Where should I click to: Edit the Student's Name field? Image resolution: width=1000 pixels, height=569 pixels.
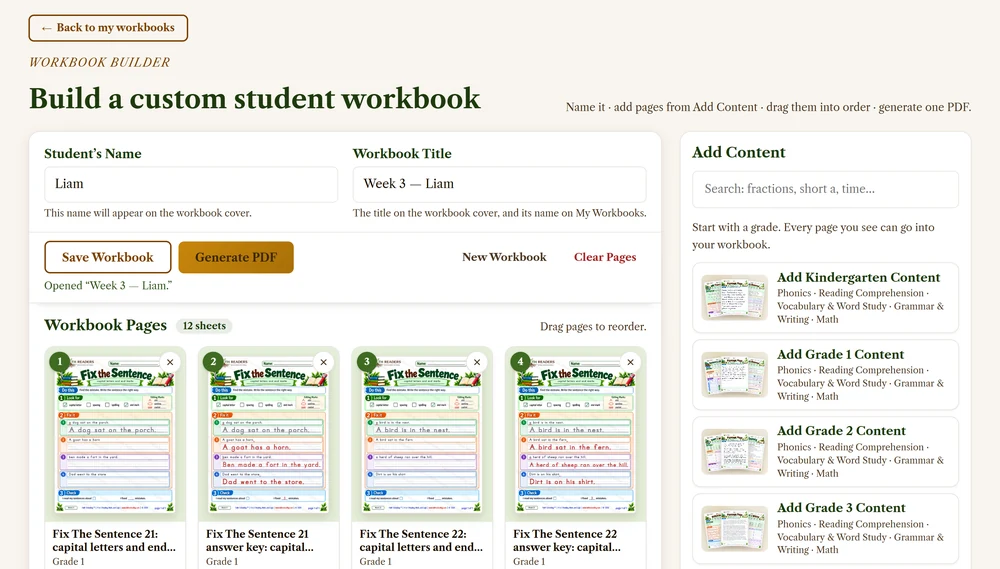click(191, 184)
